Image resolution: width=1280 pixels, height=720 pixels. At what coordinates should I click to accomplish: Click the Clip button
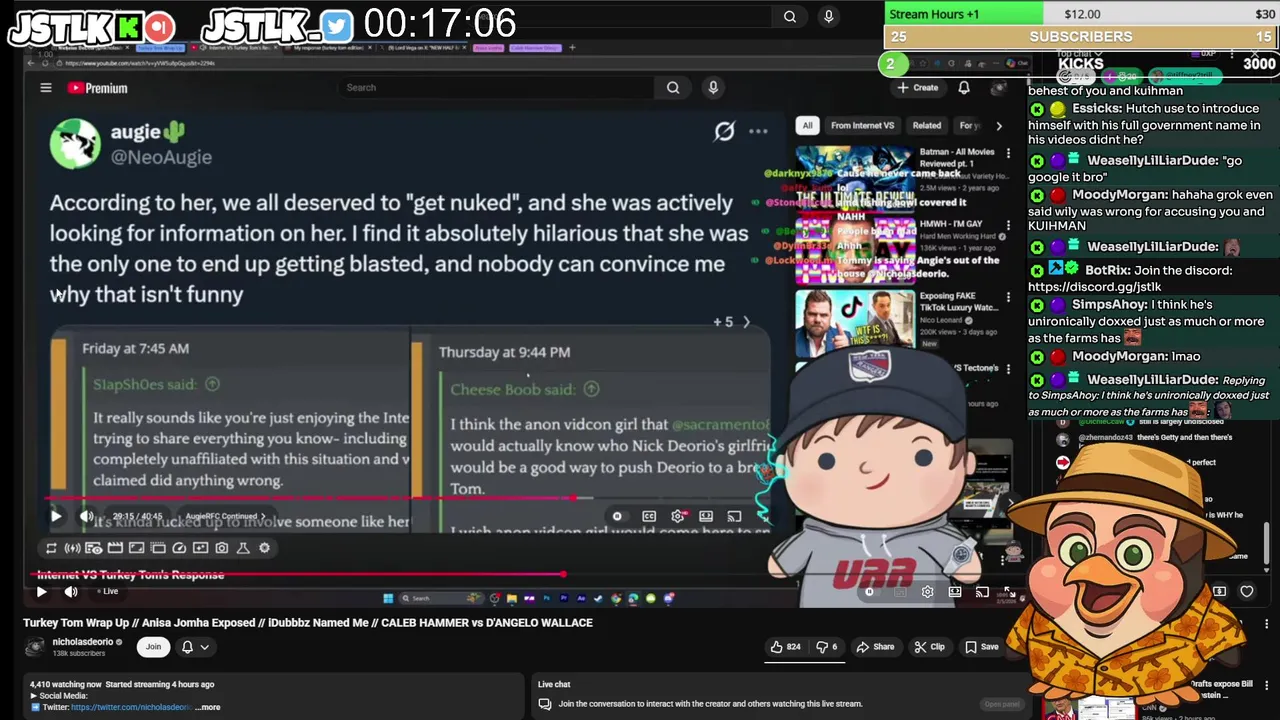point(929,647)
